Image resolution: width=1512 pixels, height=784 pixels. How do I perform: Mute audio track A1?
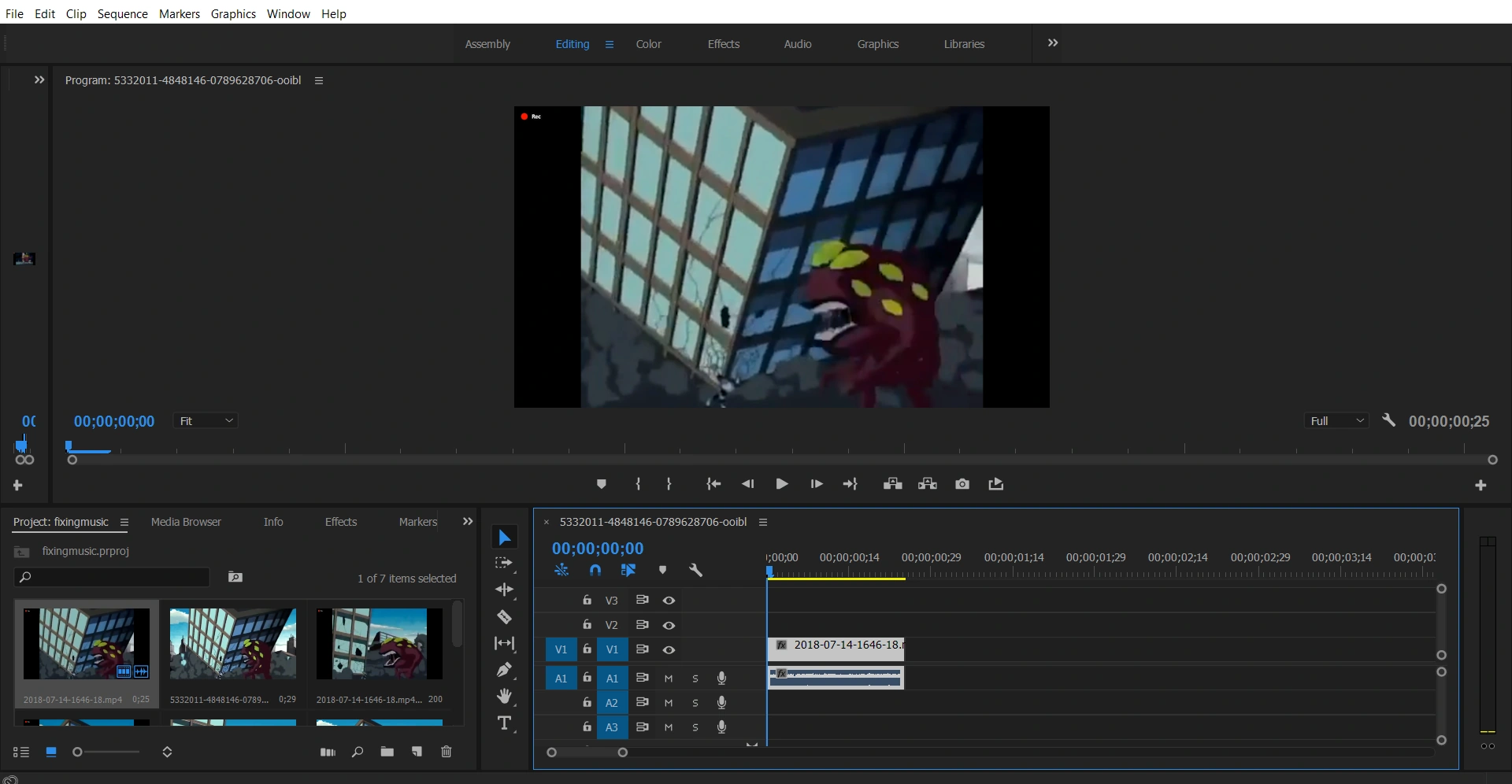(x=669, y=679)
